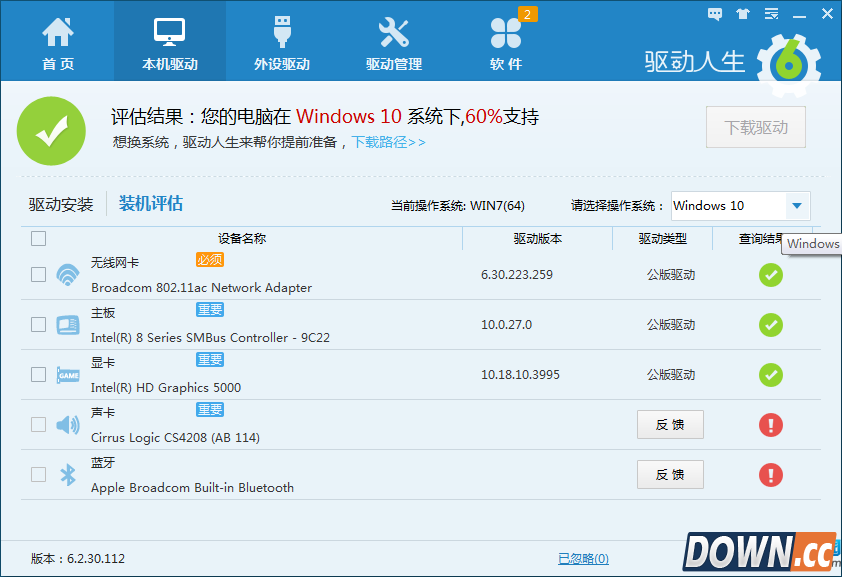Image resolution: width=842 pixels, height=577 pixels.
Task: Open the feedback message icon in titlebar
Action: (714, 13)
